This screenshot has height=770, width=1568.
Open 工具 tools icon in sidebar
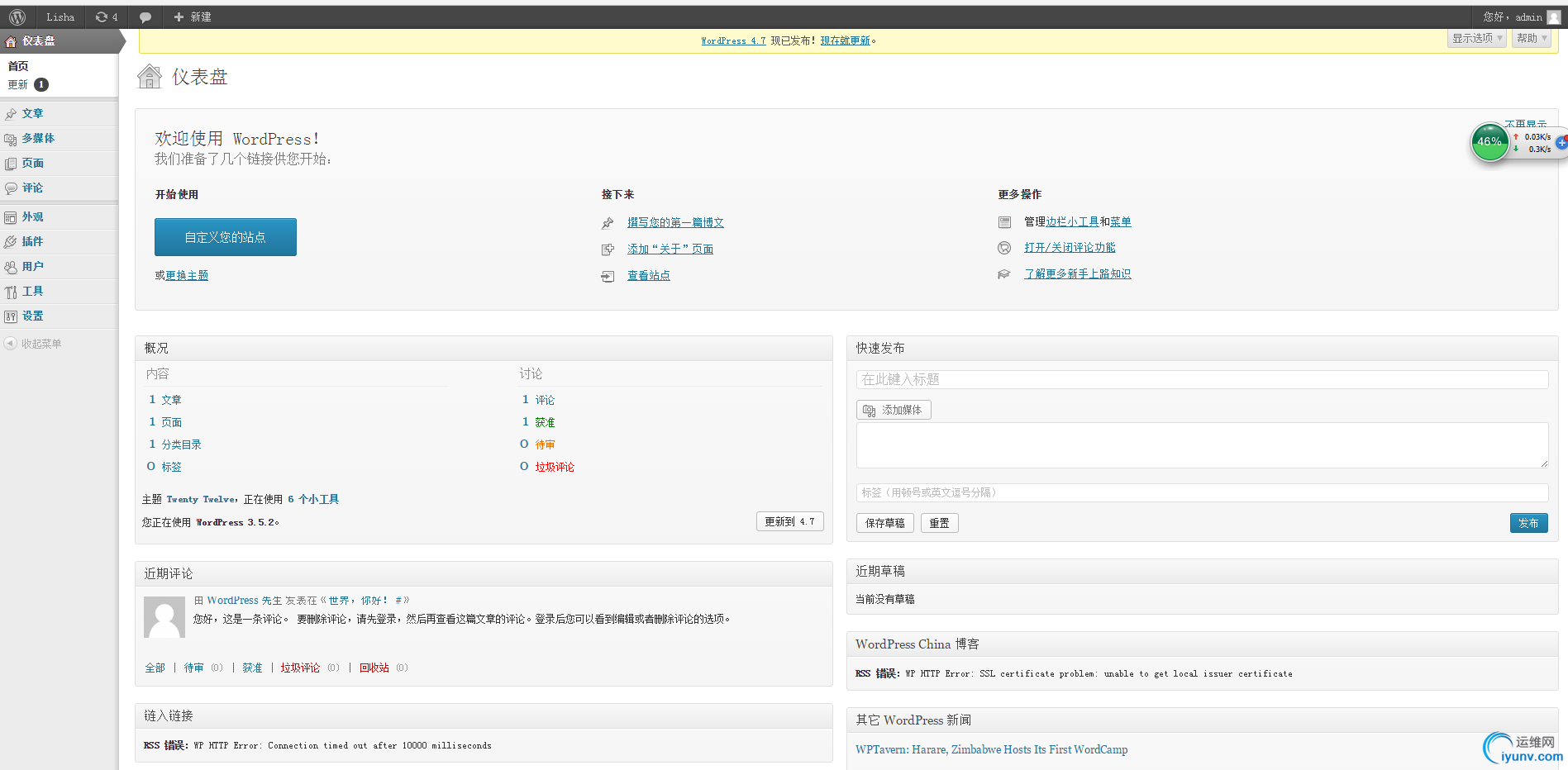click(11, 292)
